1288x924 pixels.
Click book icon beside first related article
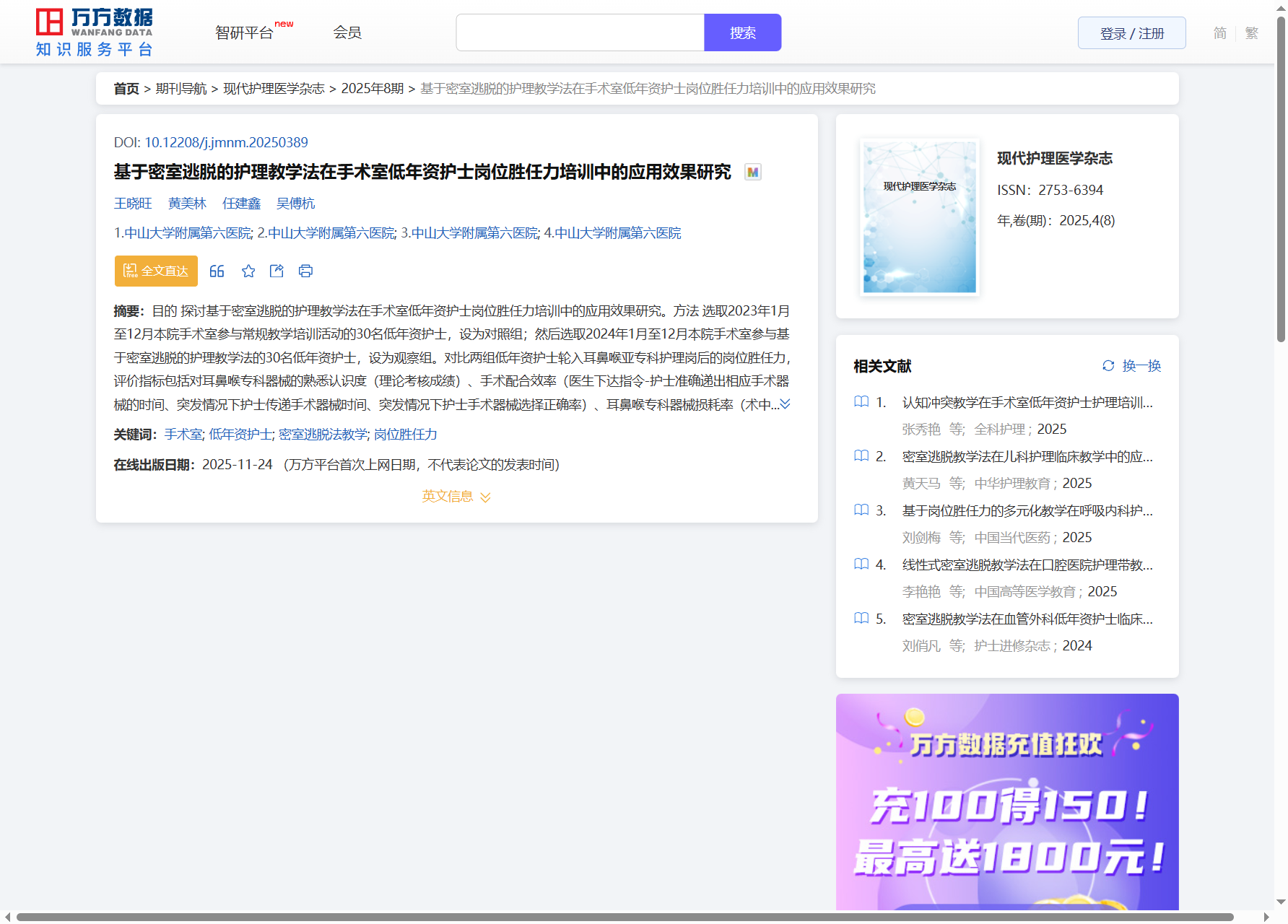(x=861, y=402)
